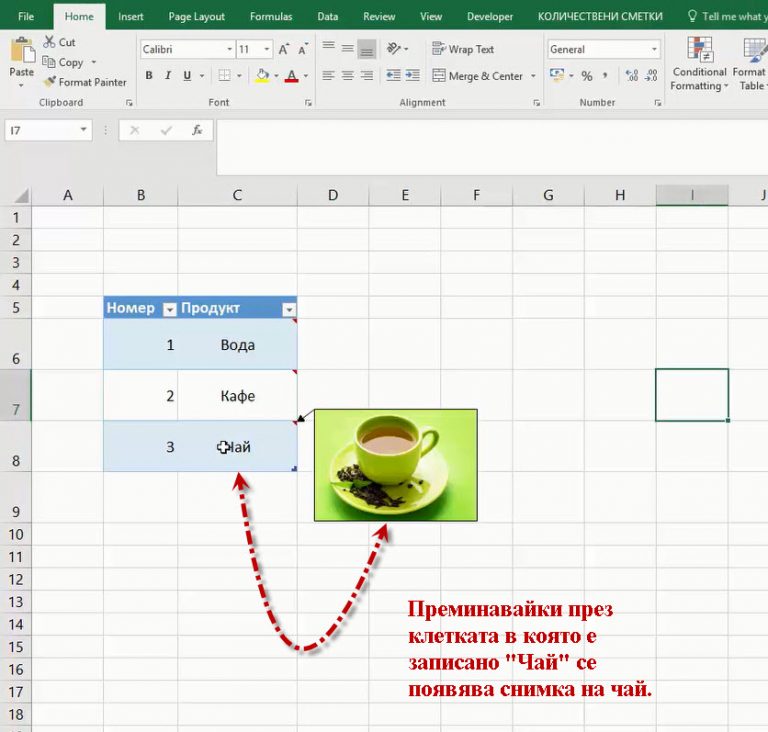
Task: Toggle Italic formatting
Action: (168, 75)
